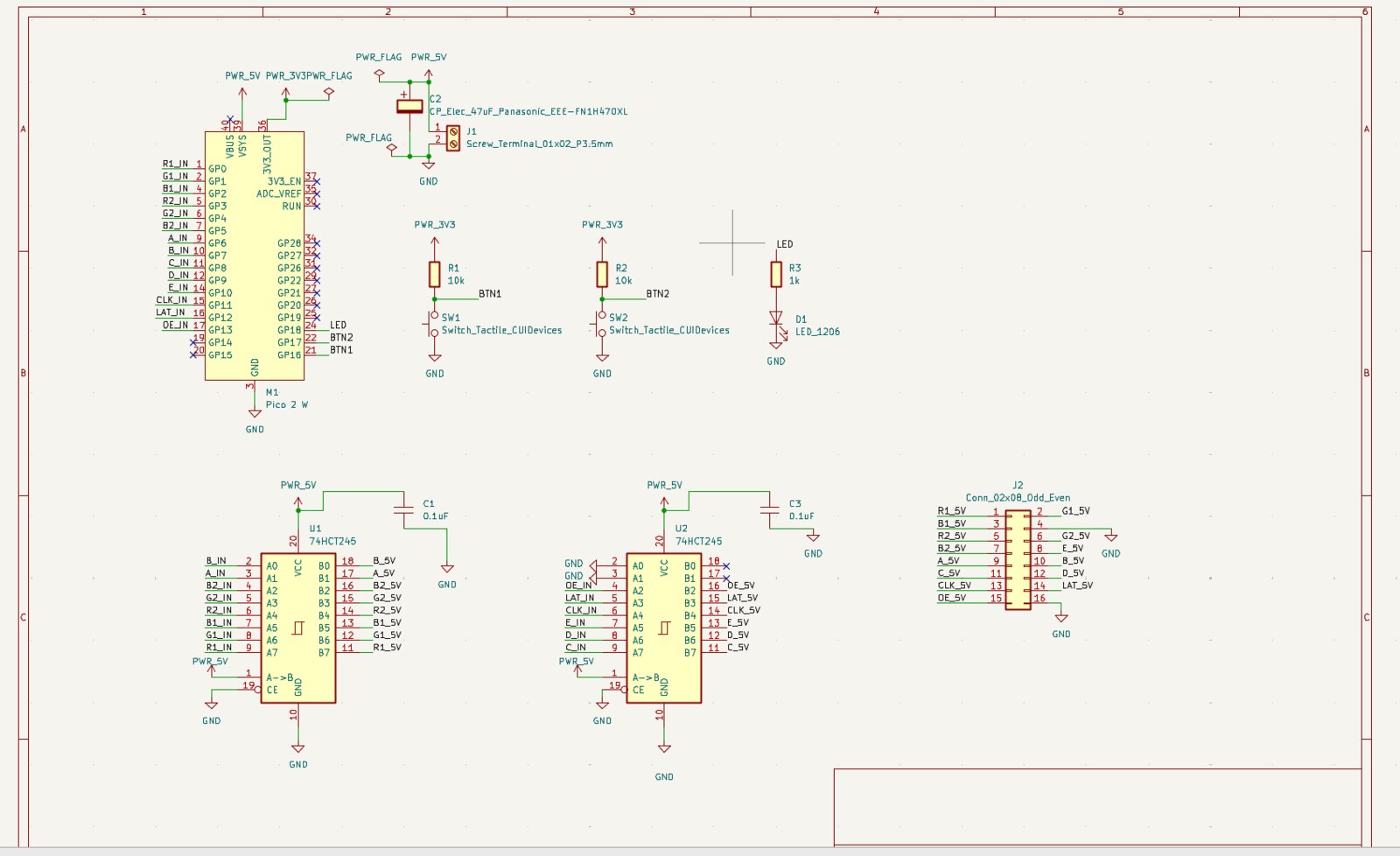
Task: Click the BTN2 net label next to R2
Action: point(658,294)
